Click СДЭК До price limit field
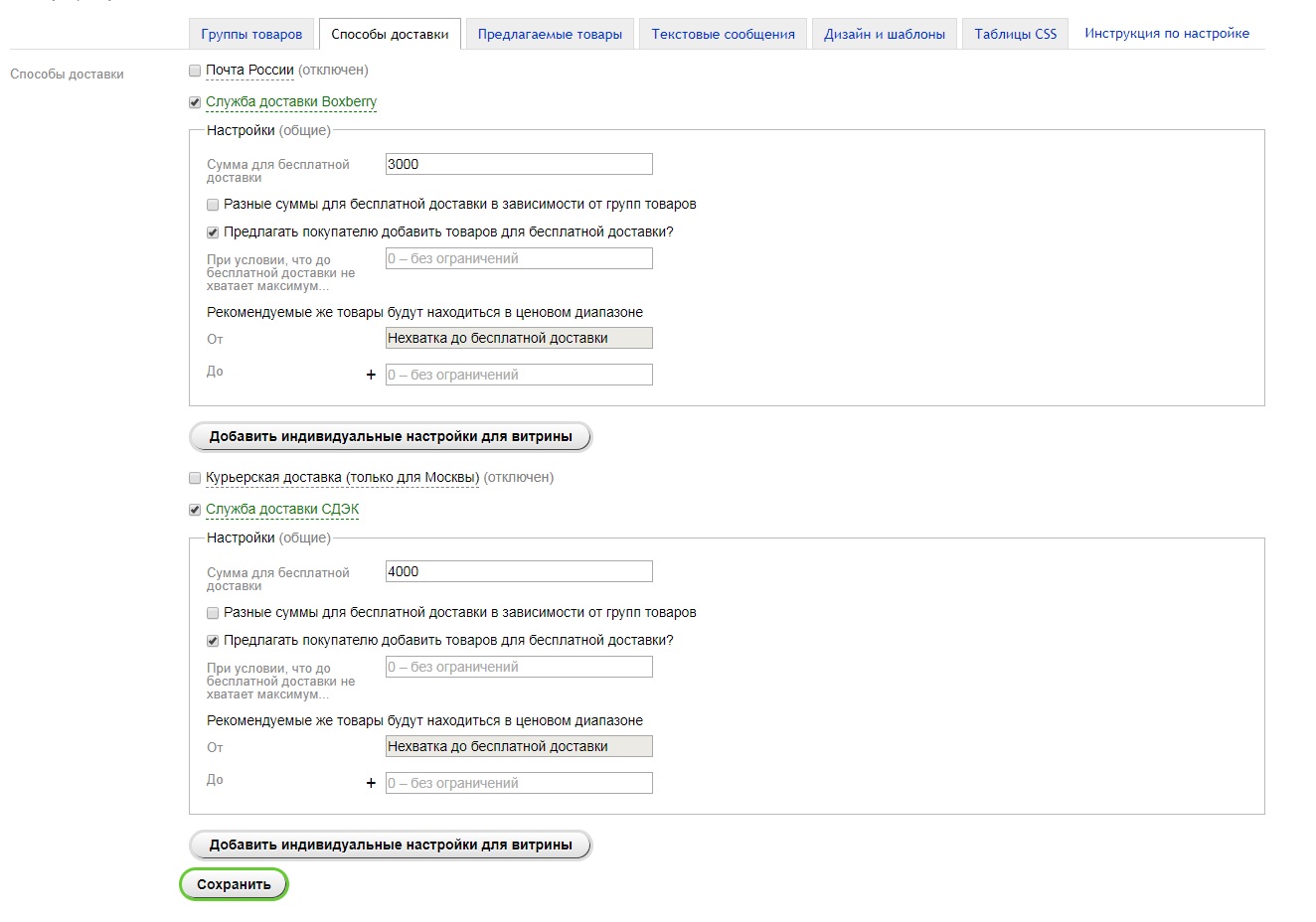1316x922 pixels. click(519, 783)
